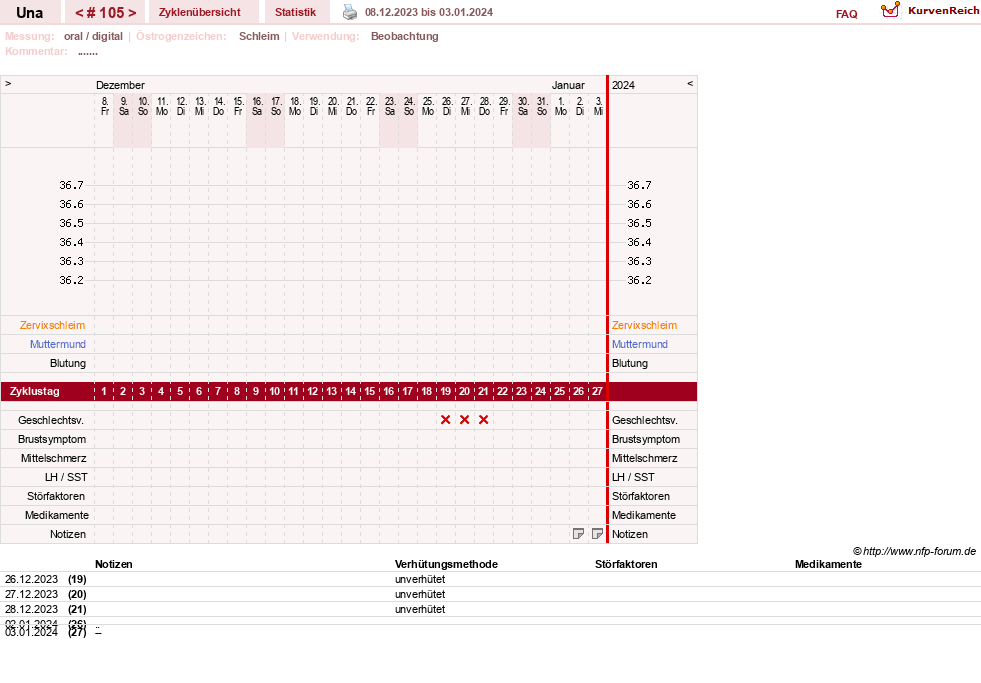Click the 28.12.2023 notes table row
Viewport: 981px width, 683px height.
490,609
